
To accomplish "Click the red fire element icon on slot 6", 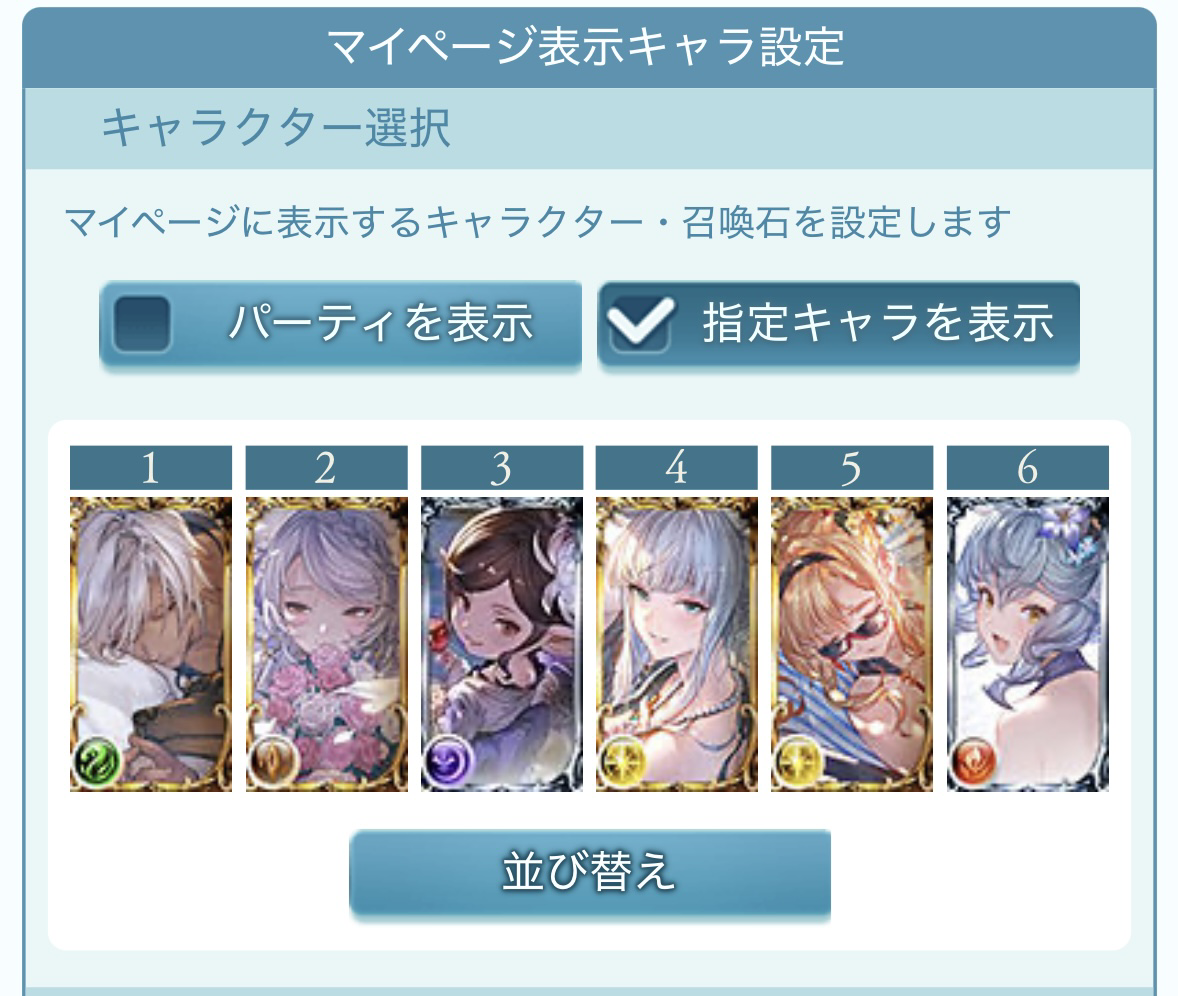I will click(x=974, y=762).
